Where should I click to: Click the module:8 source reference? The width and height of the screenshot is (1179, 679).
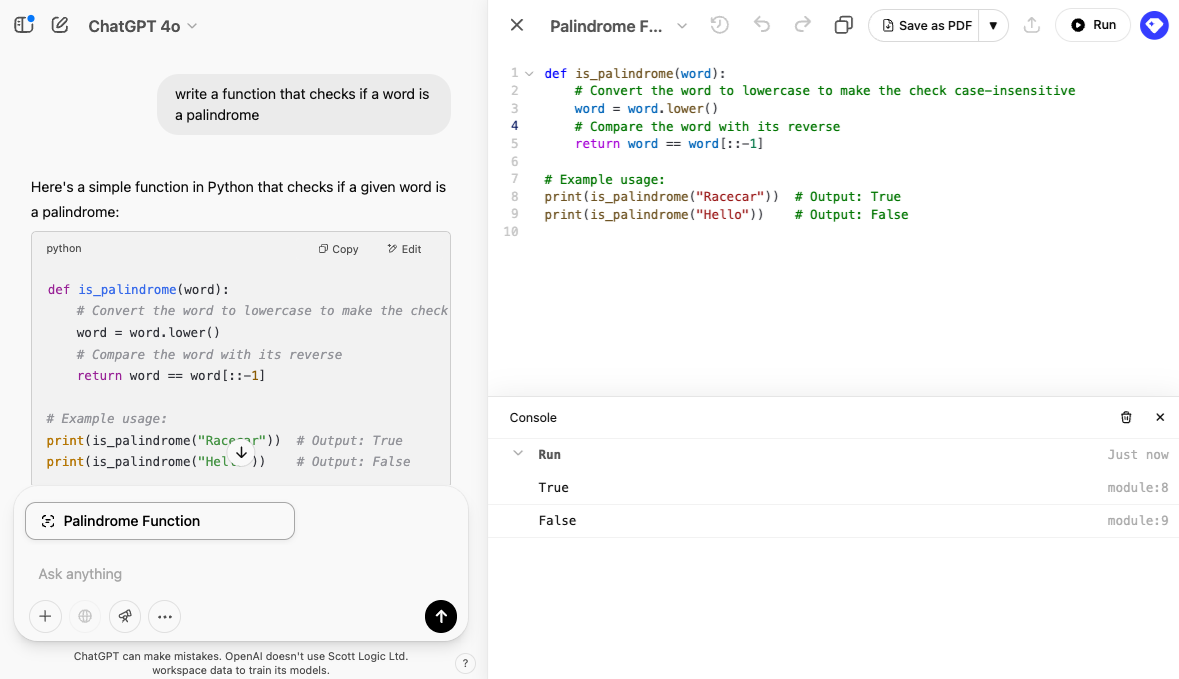(1138, 487)
